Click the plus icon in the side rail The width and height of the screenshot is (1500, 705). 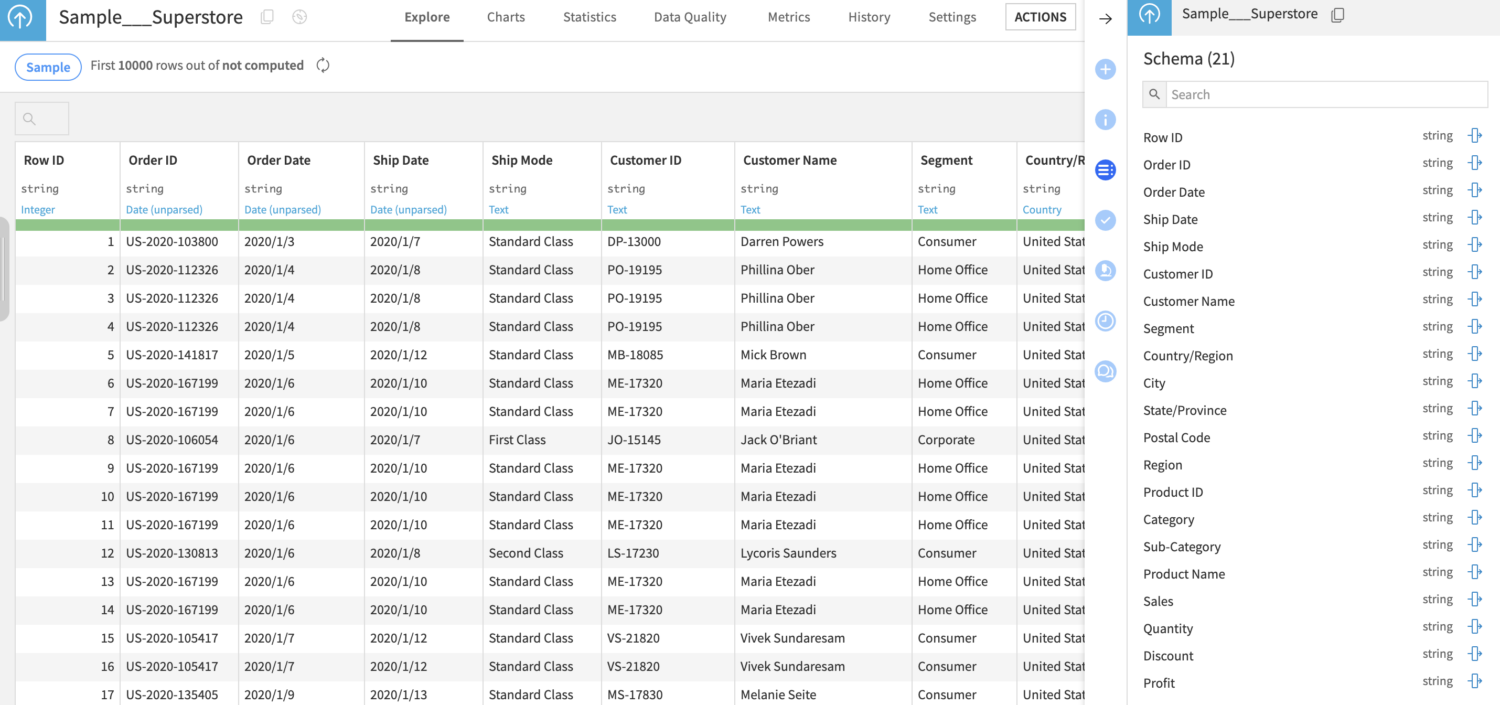1105,69
